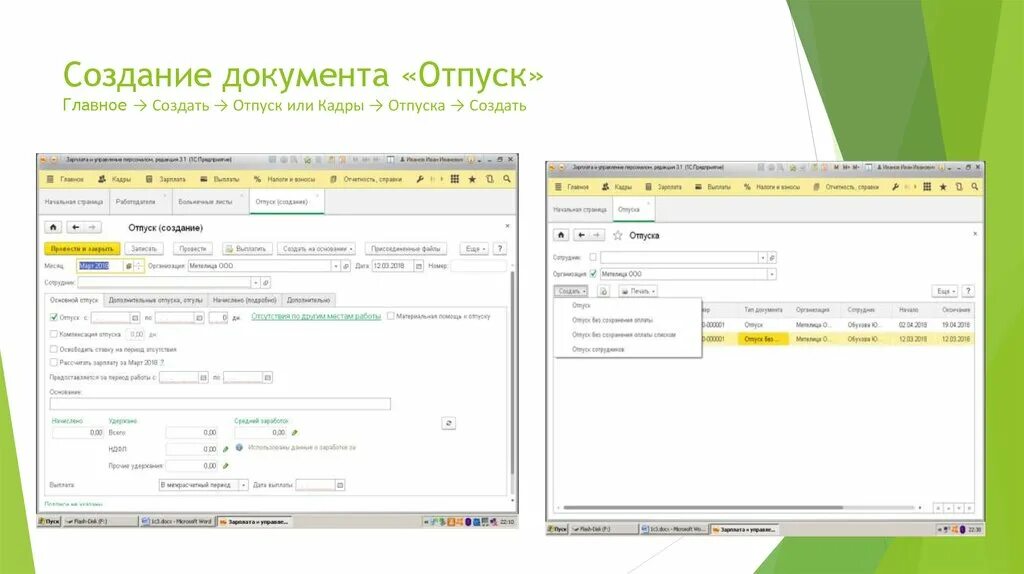The width and height of the screenshot is (1024, 574).
Task: Open Печать dropdown in Отпуска list
Action: point(638,291)
